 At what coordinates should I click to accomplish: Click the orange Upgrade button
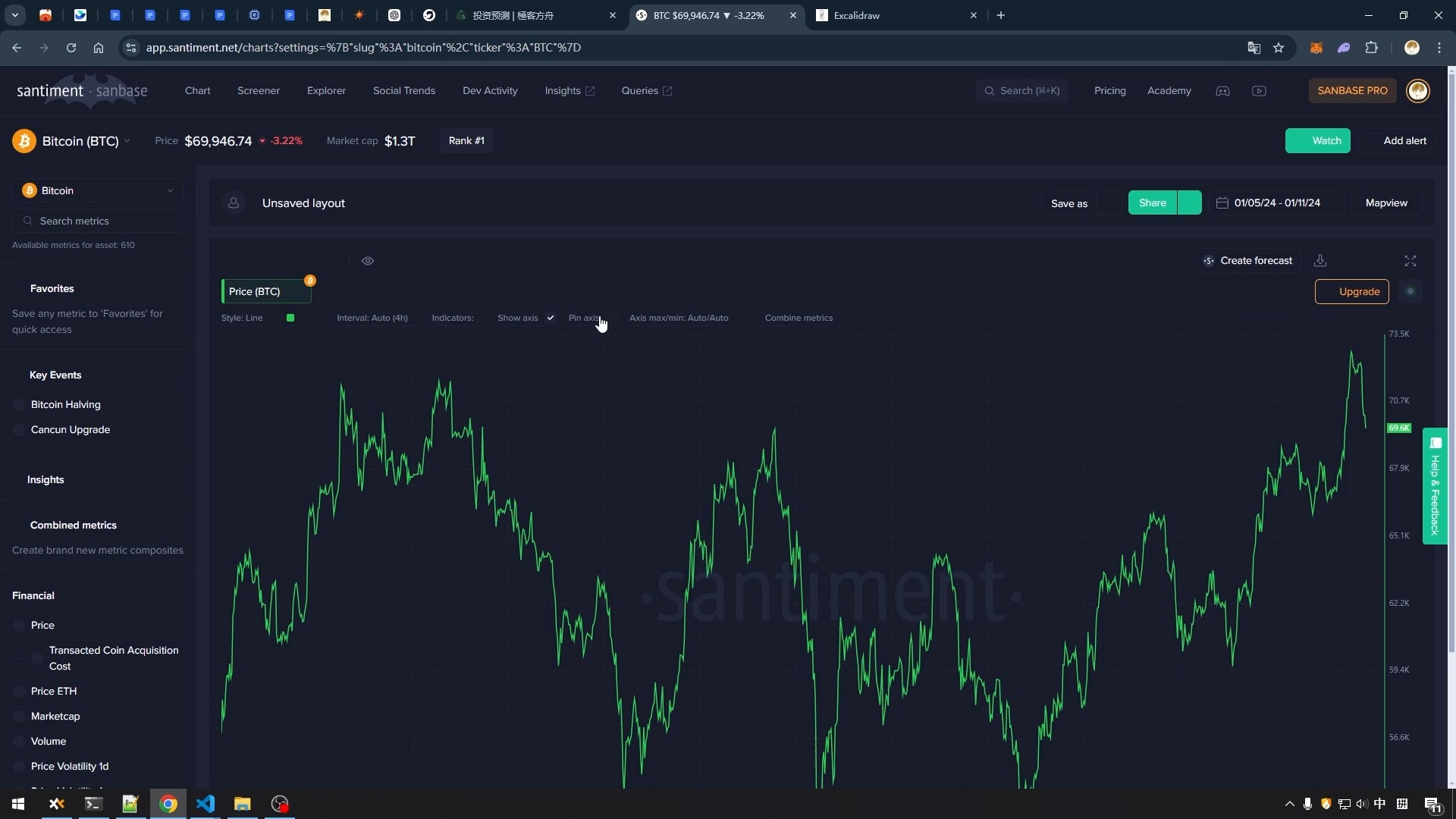pos(1352,292)
